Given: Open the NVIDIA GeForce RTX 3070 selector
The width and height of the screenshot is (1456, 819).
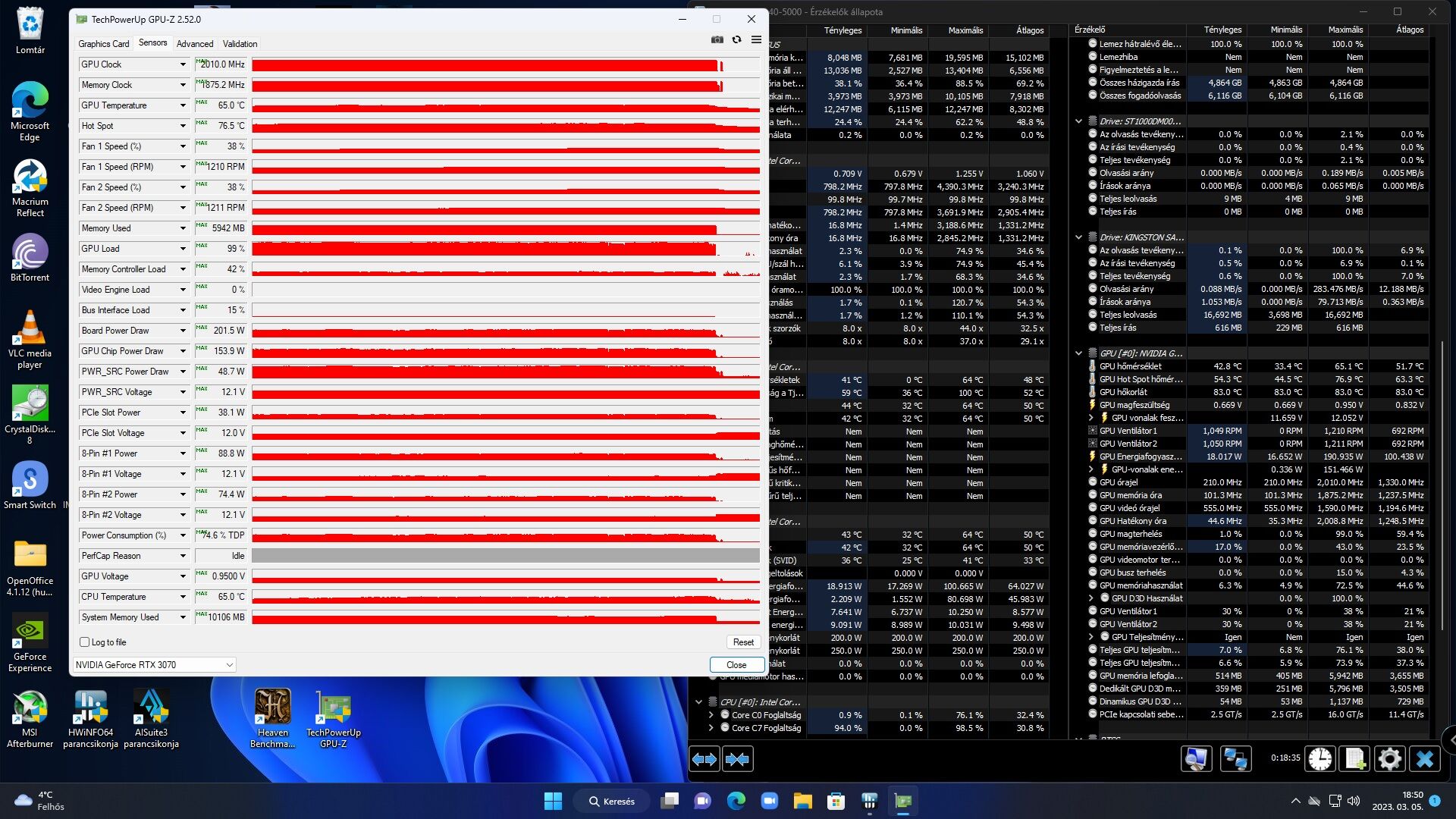Looking at the screenshot, I should (155, 665).
